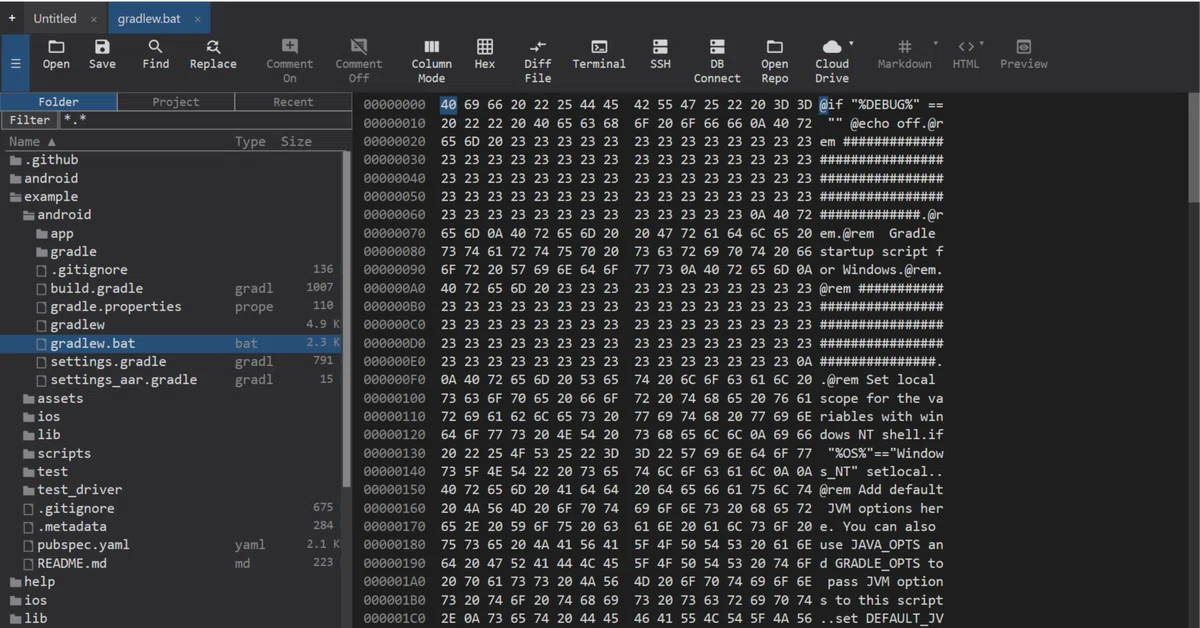The image size is (1200, 628).
Task: Click the HTML toolbar icon
Action: tap(966, 55)
